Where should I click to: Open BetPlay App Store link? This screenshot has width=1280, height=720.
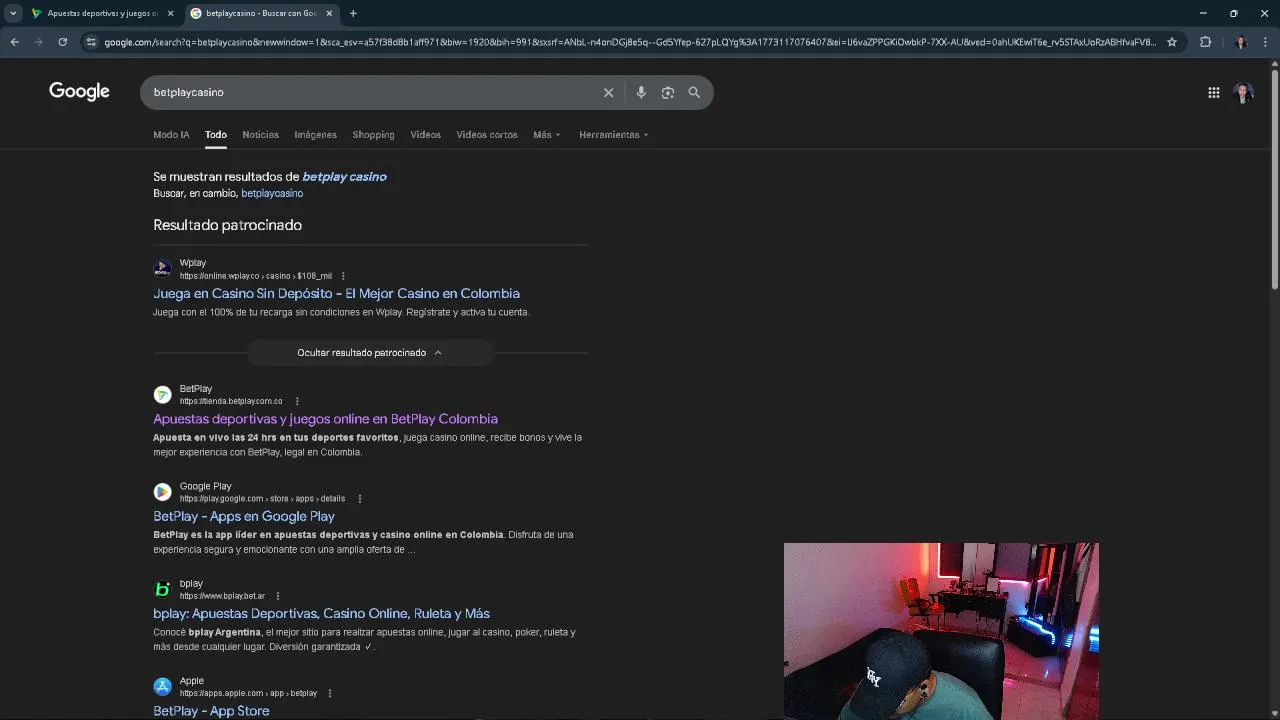click(211, 710)
